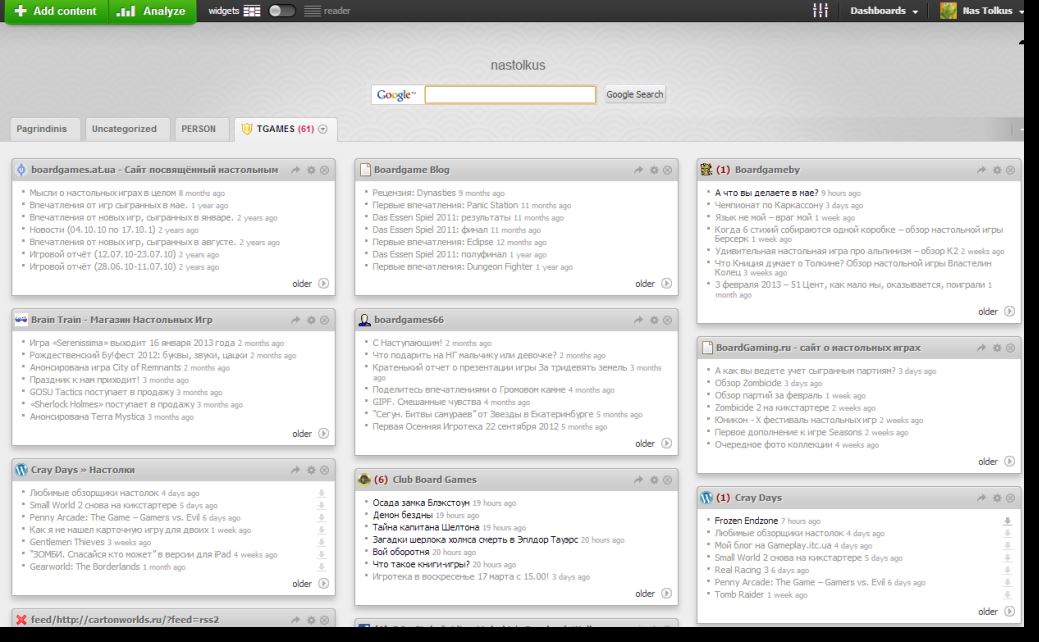Screen dimensions: 1039x642
Task: Select the widgets grid view icon
Action: pos(252,11)
